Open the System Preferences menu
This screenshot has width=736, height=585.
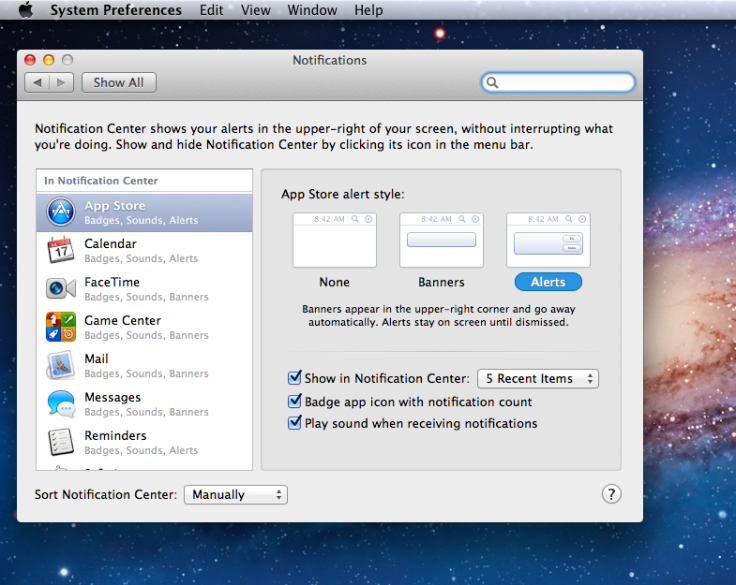pyautogui.click(x=116, y=10)
